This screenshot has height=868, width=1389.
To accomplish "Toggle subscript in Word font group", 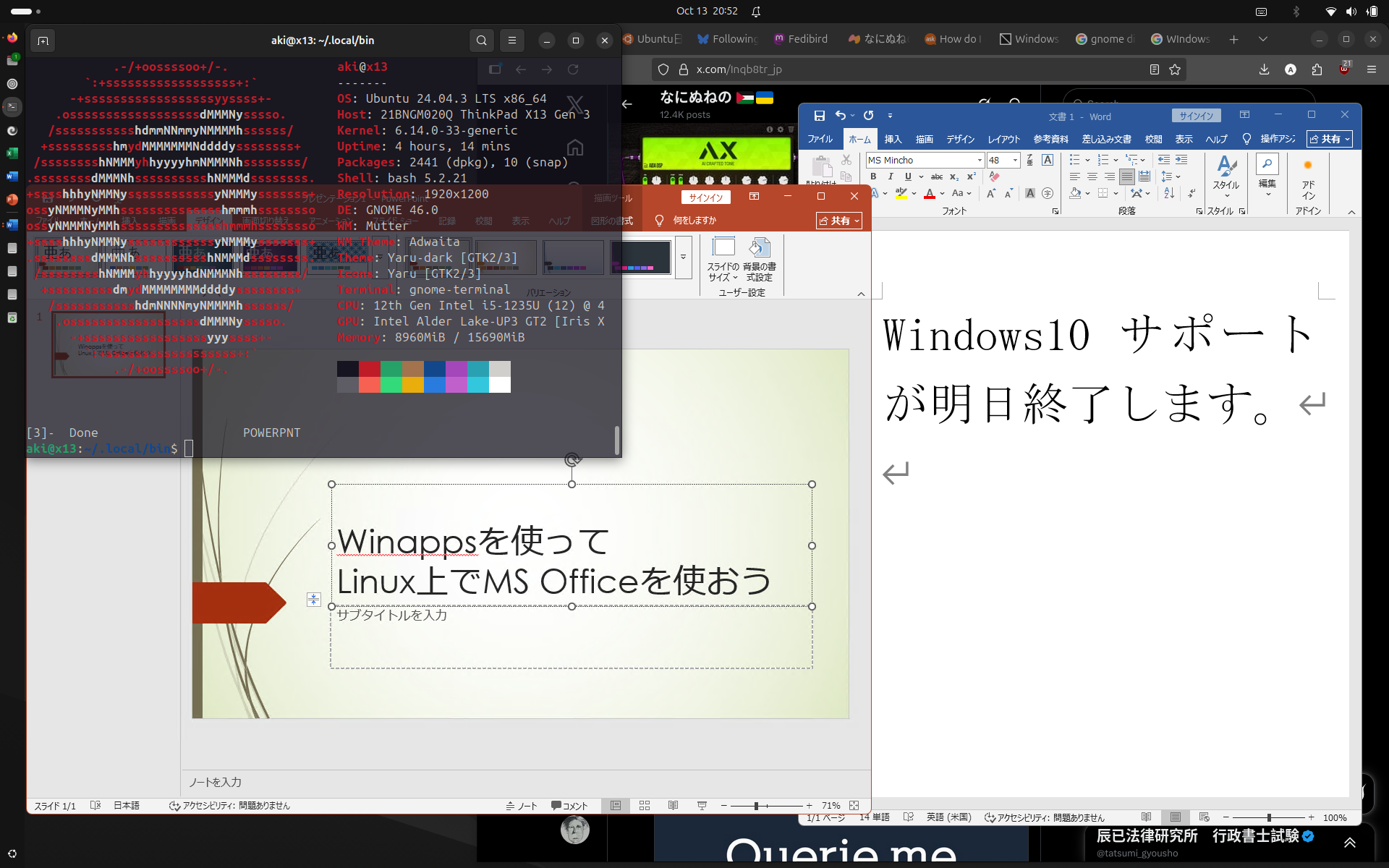I will [x=954, y=176].
